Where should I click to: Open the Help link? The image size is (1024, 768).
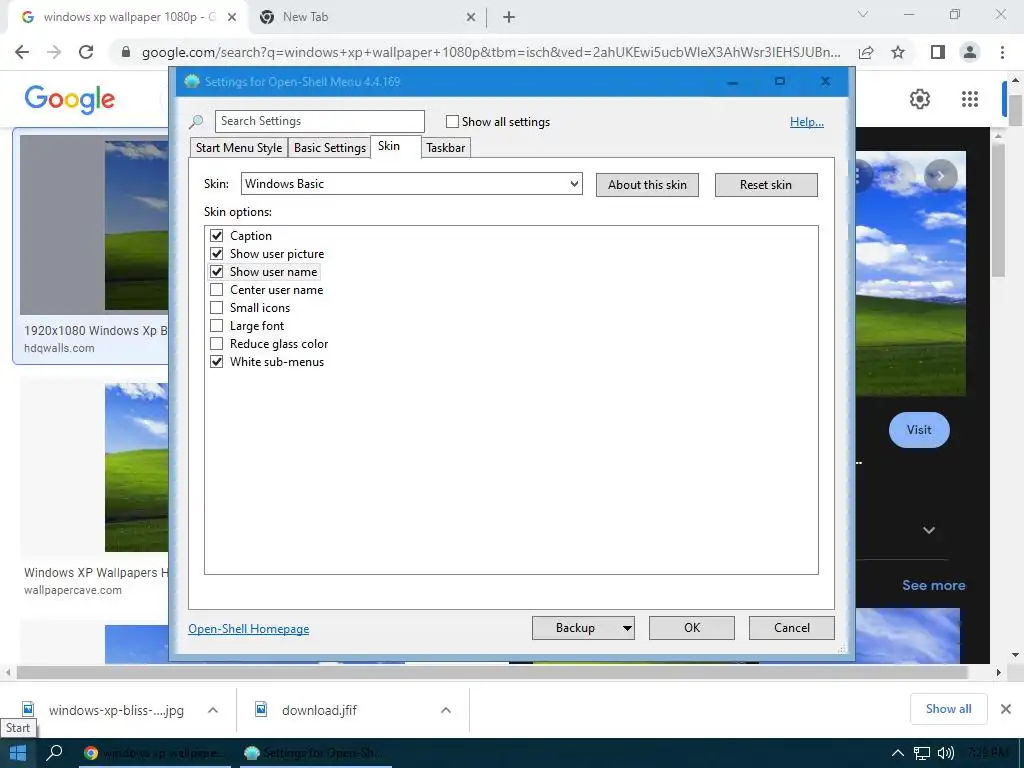[x=807, y=121]
